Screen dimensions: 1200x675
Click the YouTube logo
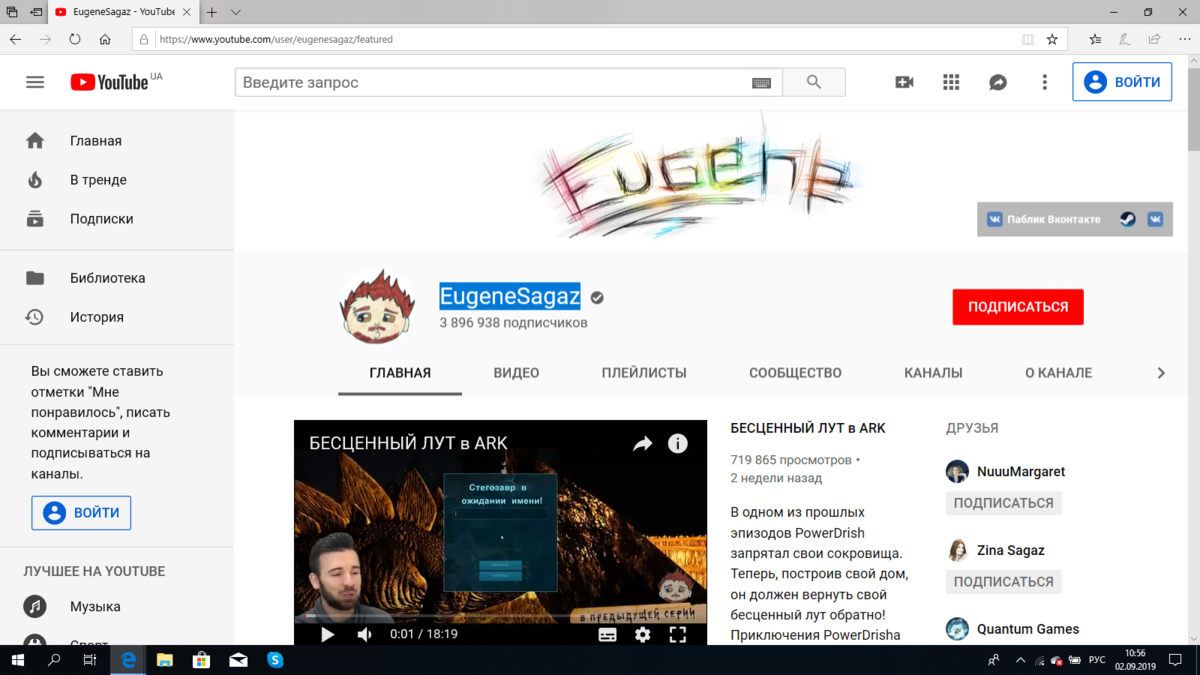coord(109,82)
